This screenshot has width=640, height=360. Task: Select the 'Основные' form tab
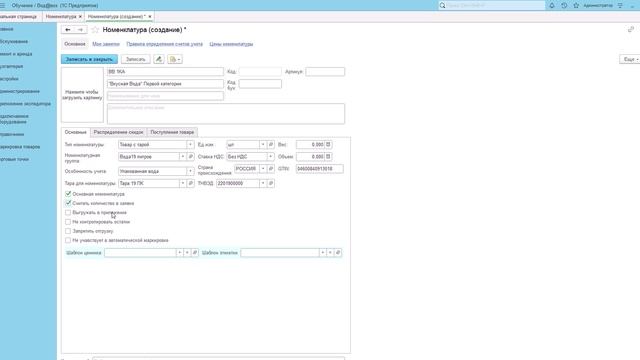click(76, 132)
